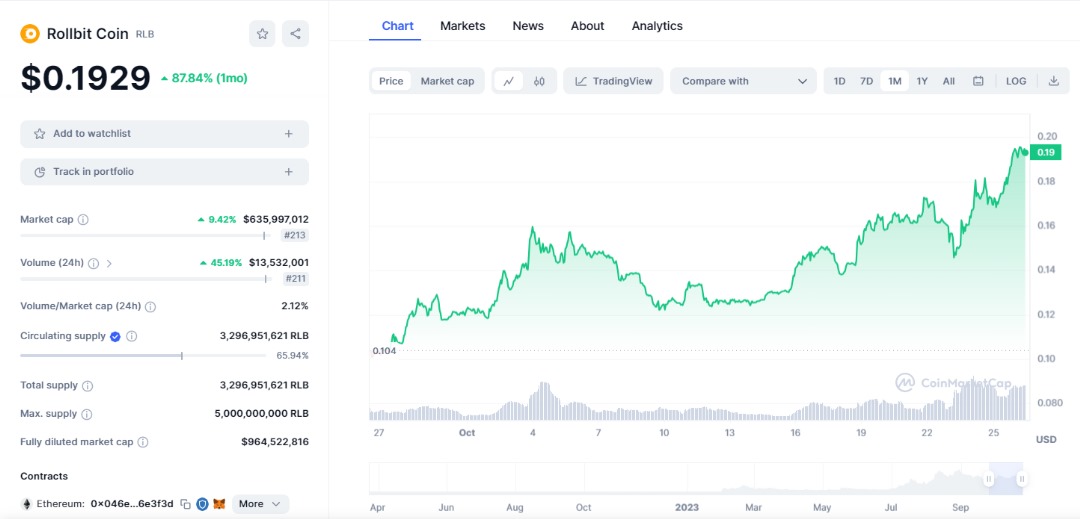Open the share button
The image size is (1080, 519).
click(295, 33)
